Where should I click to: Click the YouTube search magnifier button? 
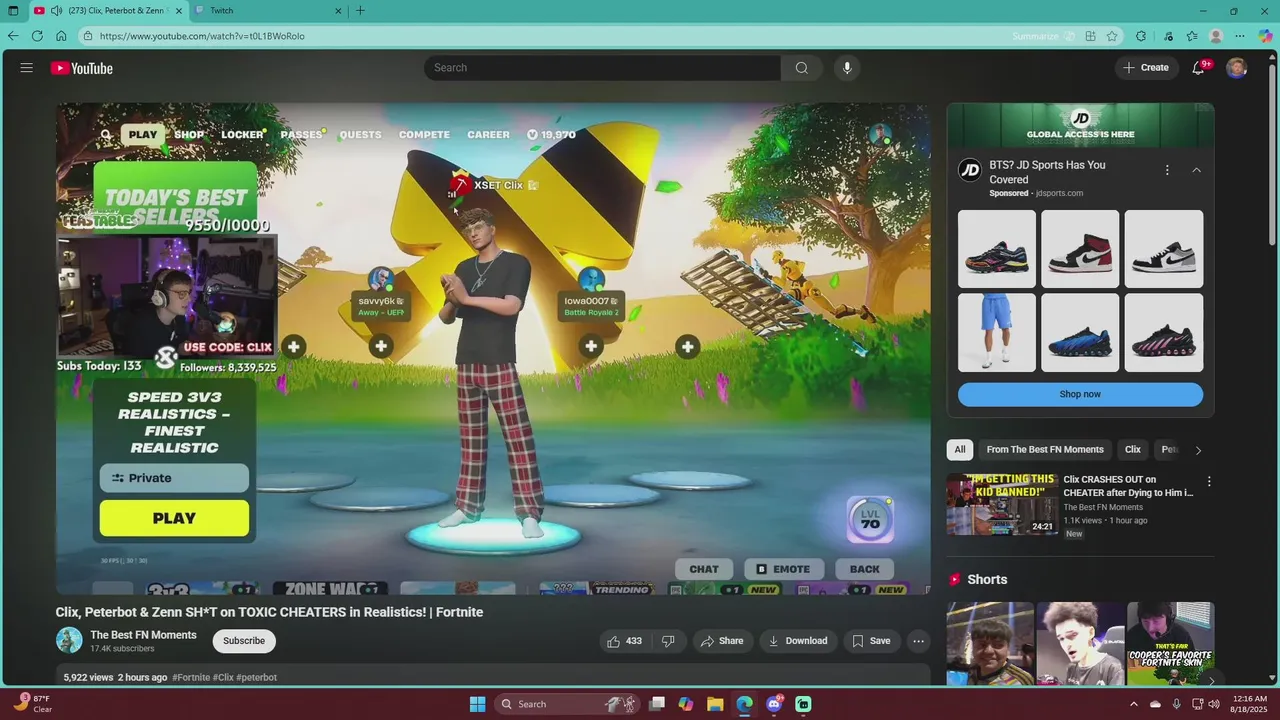click(x=801, y=68)
